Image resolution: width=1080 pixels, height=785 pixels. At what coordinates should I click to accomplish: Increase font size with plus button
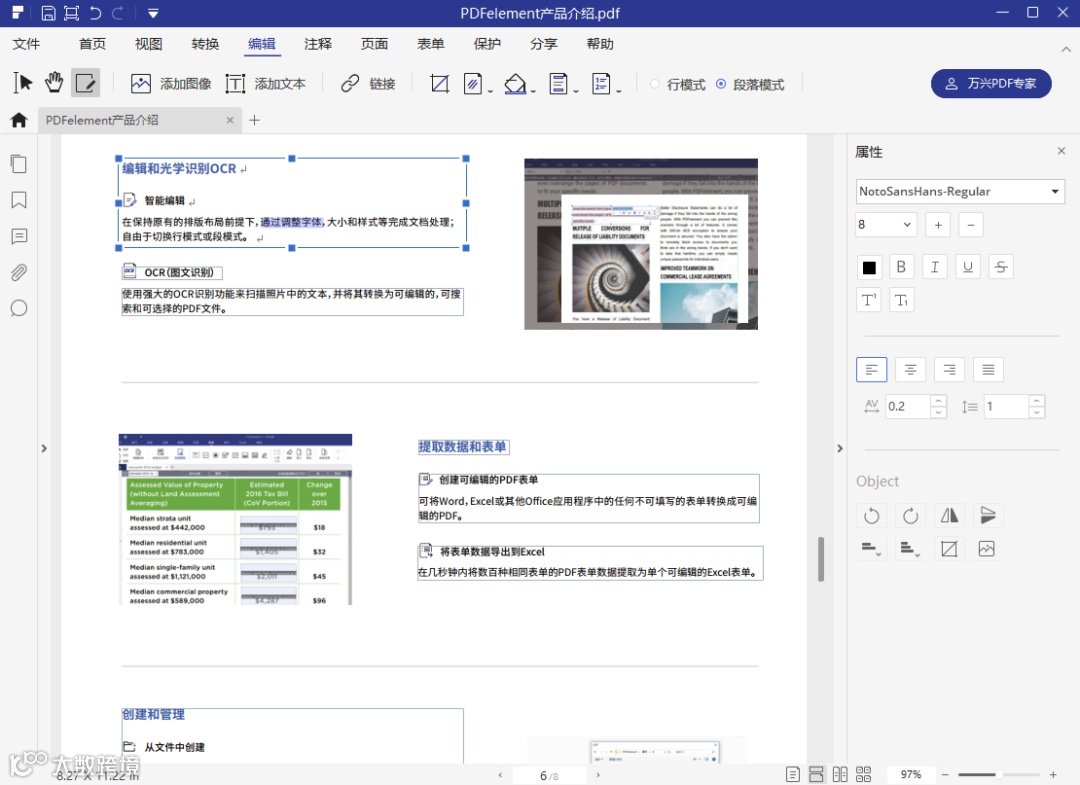pyautogui.click(x=938, y=224)
